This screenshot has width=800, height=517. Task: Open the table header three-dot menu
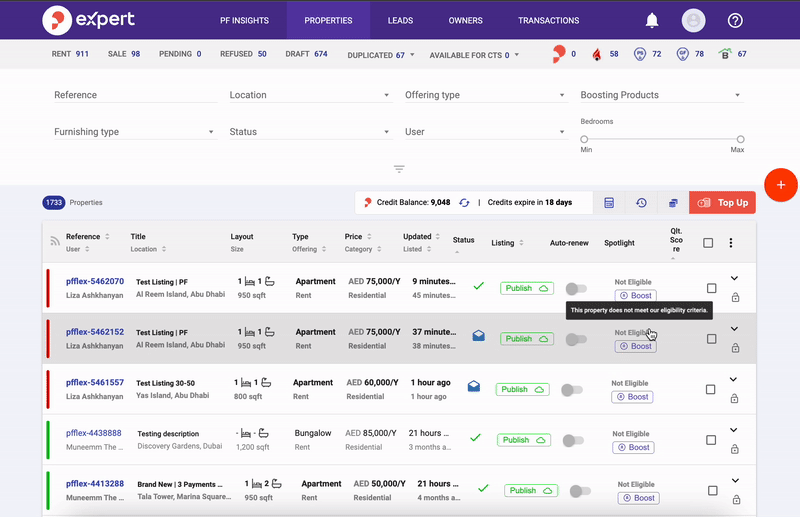point(731,243)
